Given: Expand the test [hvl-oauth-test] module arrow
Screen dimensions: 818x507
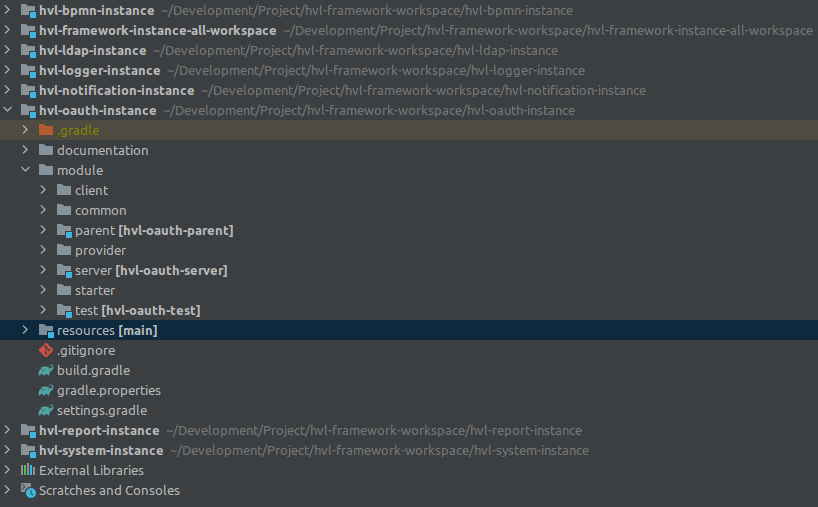Looking at the screenshot, I should (43, 310).
